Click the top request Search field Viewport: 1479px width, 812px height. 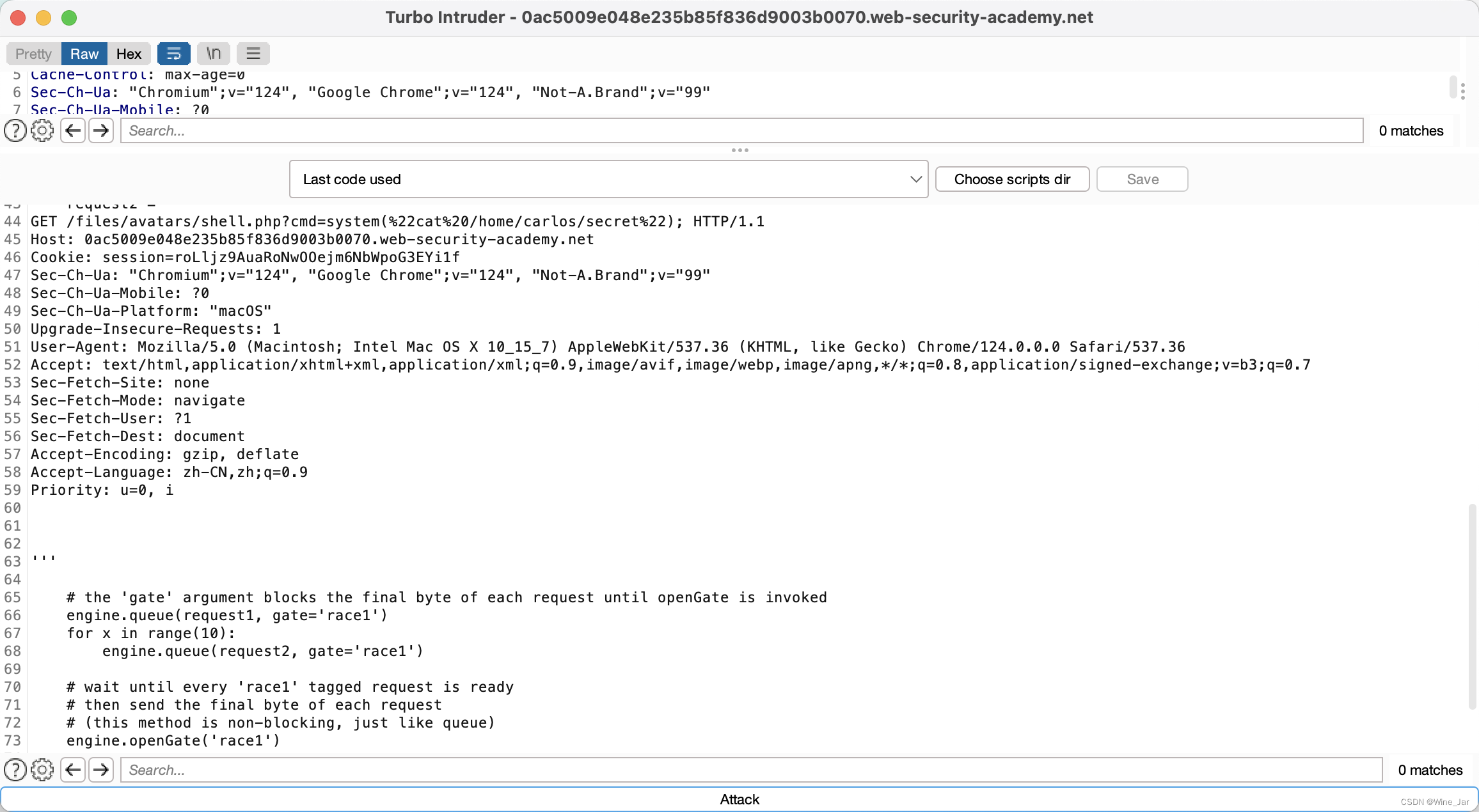tap(741, 131)
